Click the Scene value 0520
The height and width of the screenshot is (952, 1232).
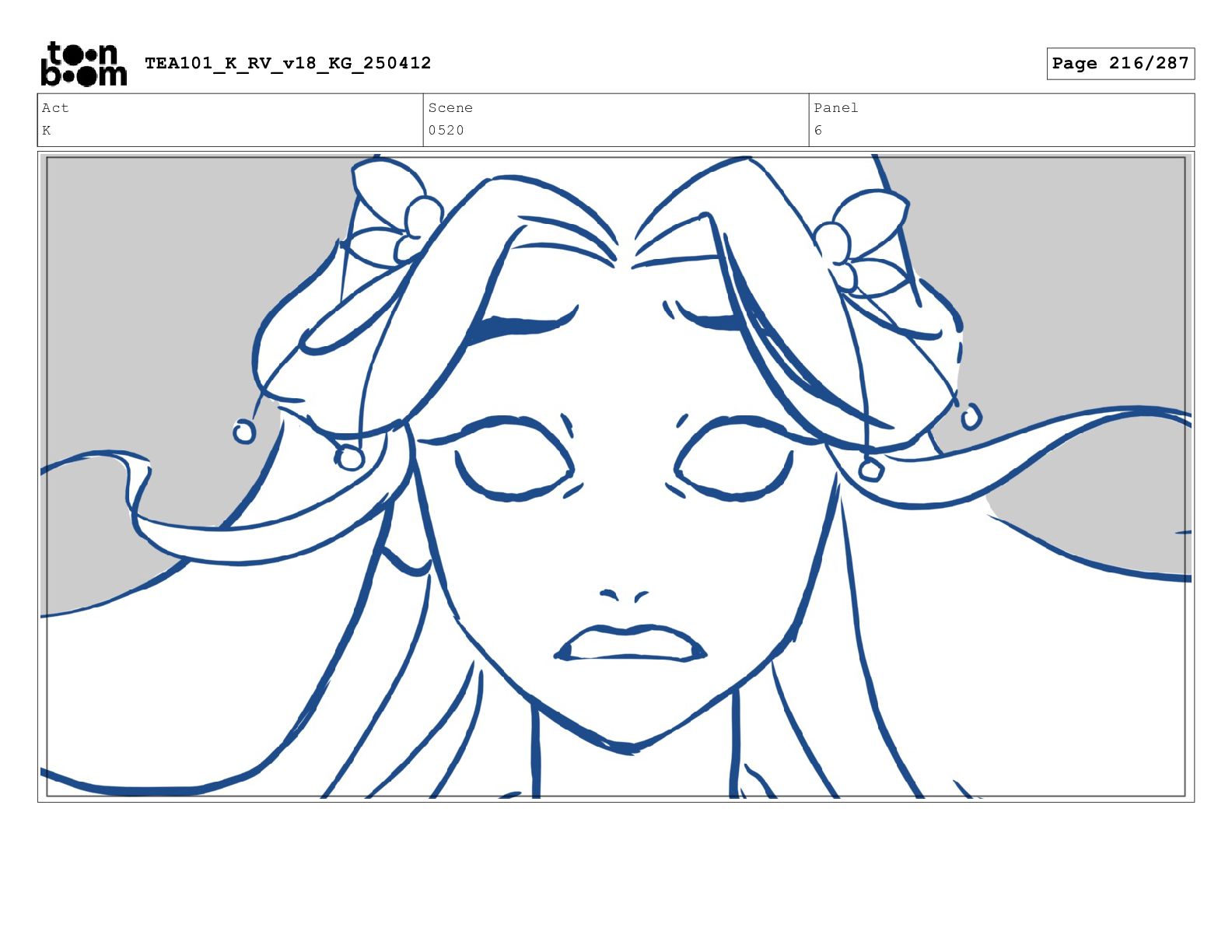(446, 130)
